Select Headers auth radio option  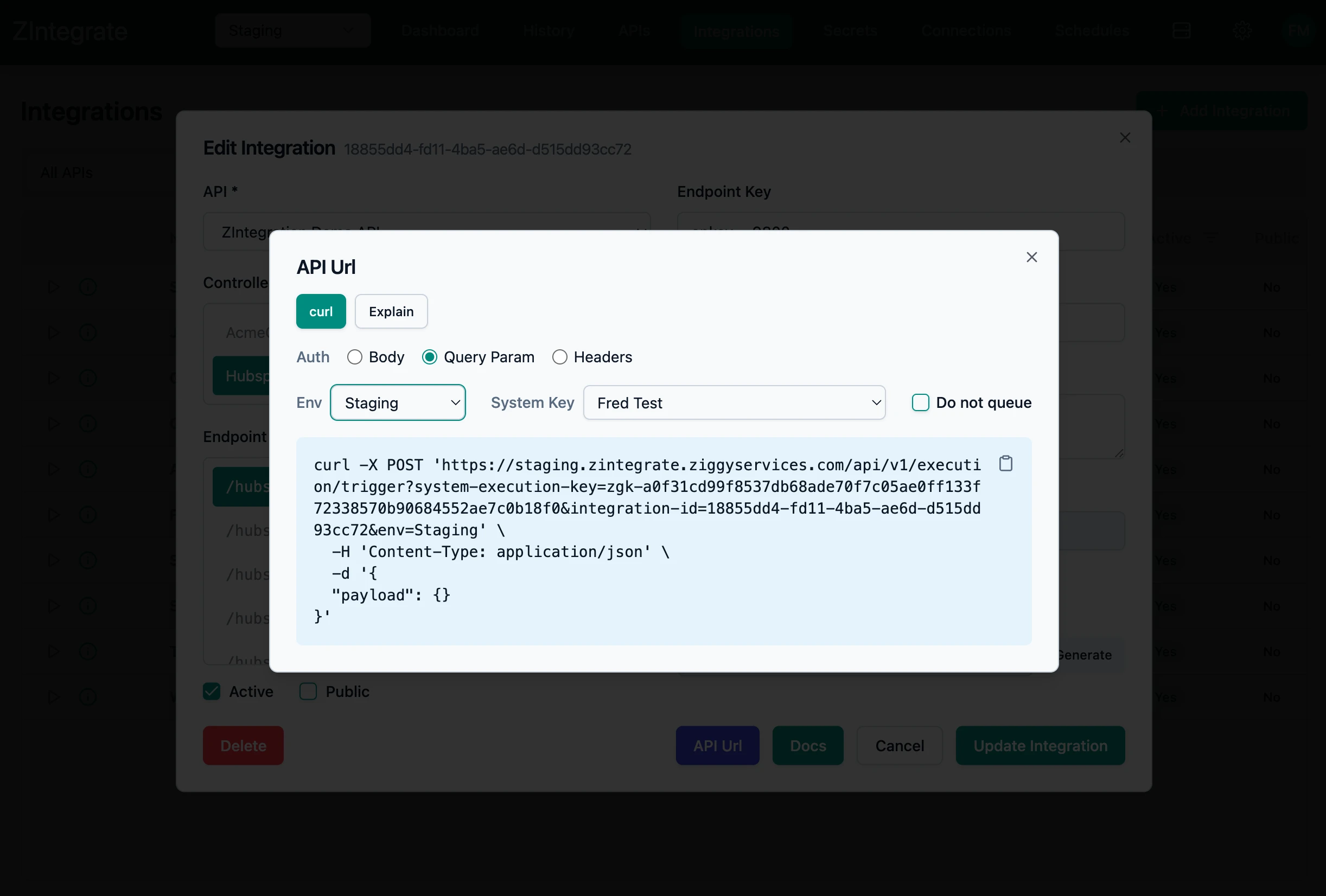[560, 357]
